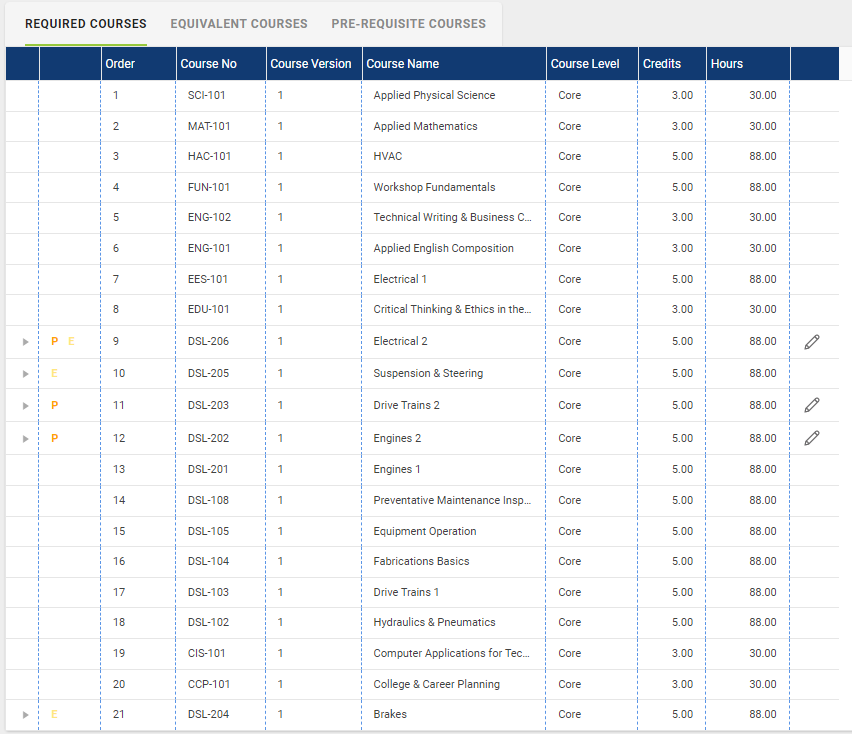Expand the Drive Trains 2 row
This screenshot has height=734, width=852.
coord(25,406)
